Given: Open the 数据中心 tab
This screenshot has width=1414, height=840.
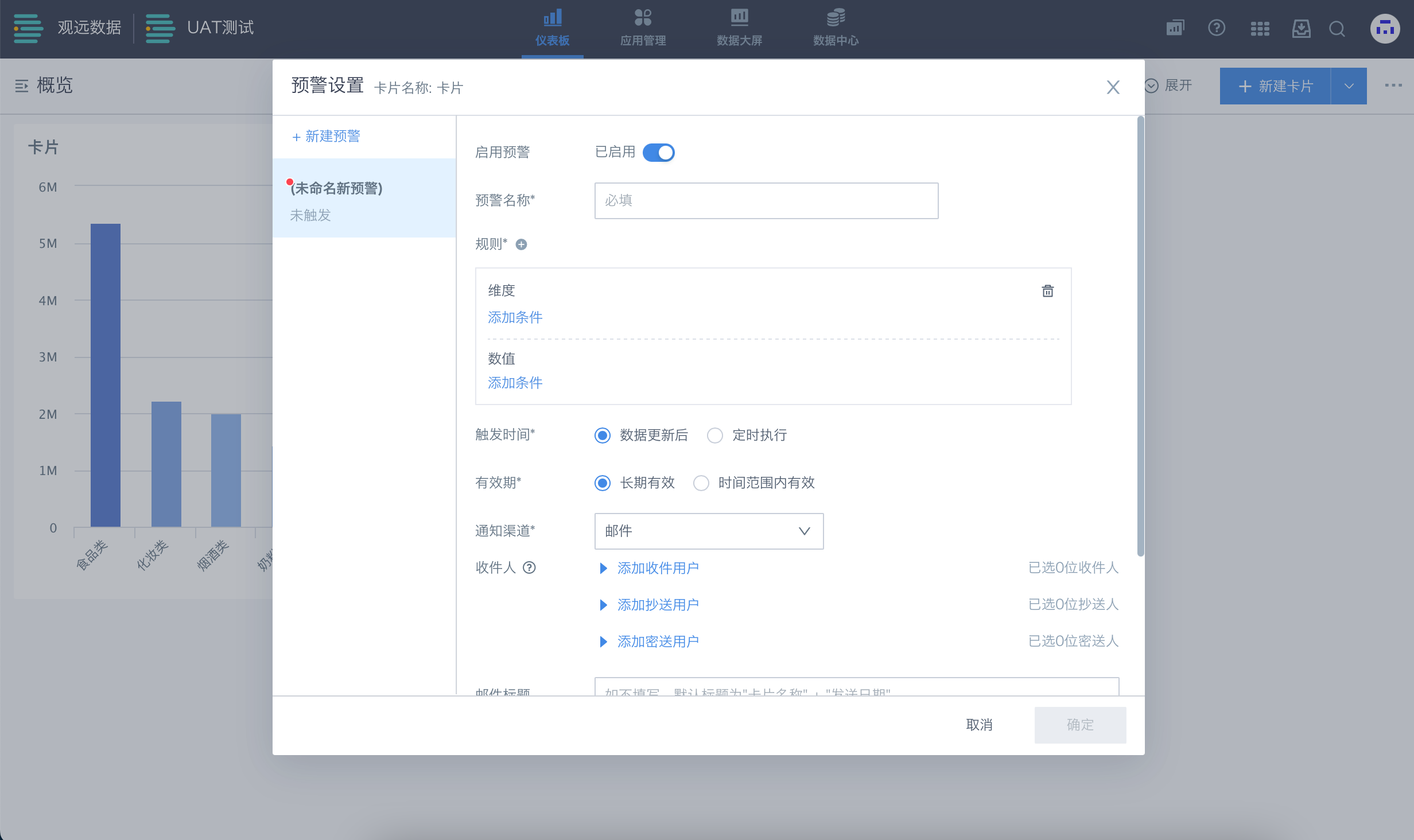Looking at the screenshot, I should (836, 28).
